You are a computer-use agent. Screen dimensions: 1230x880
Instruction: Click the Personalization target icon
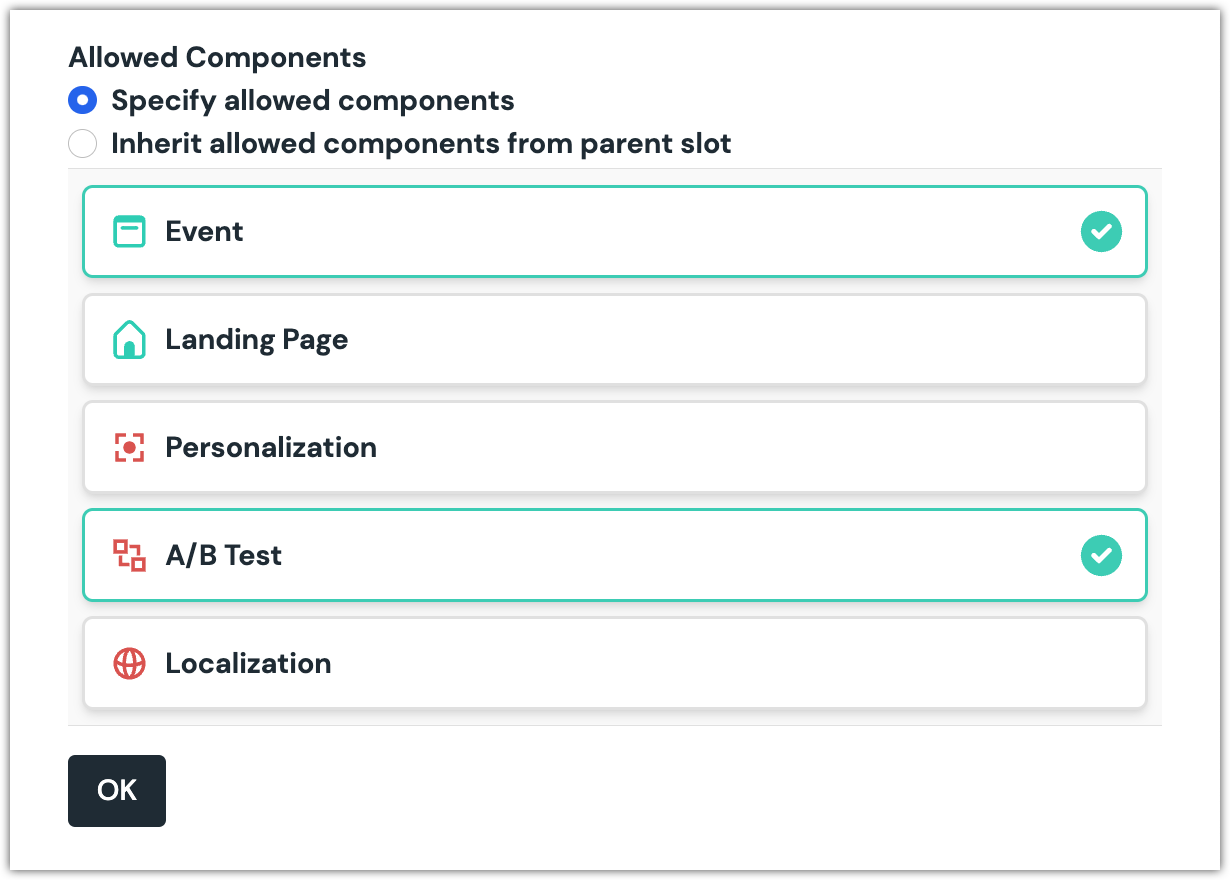(x=129, y=448)
